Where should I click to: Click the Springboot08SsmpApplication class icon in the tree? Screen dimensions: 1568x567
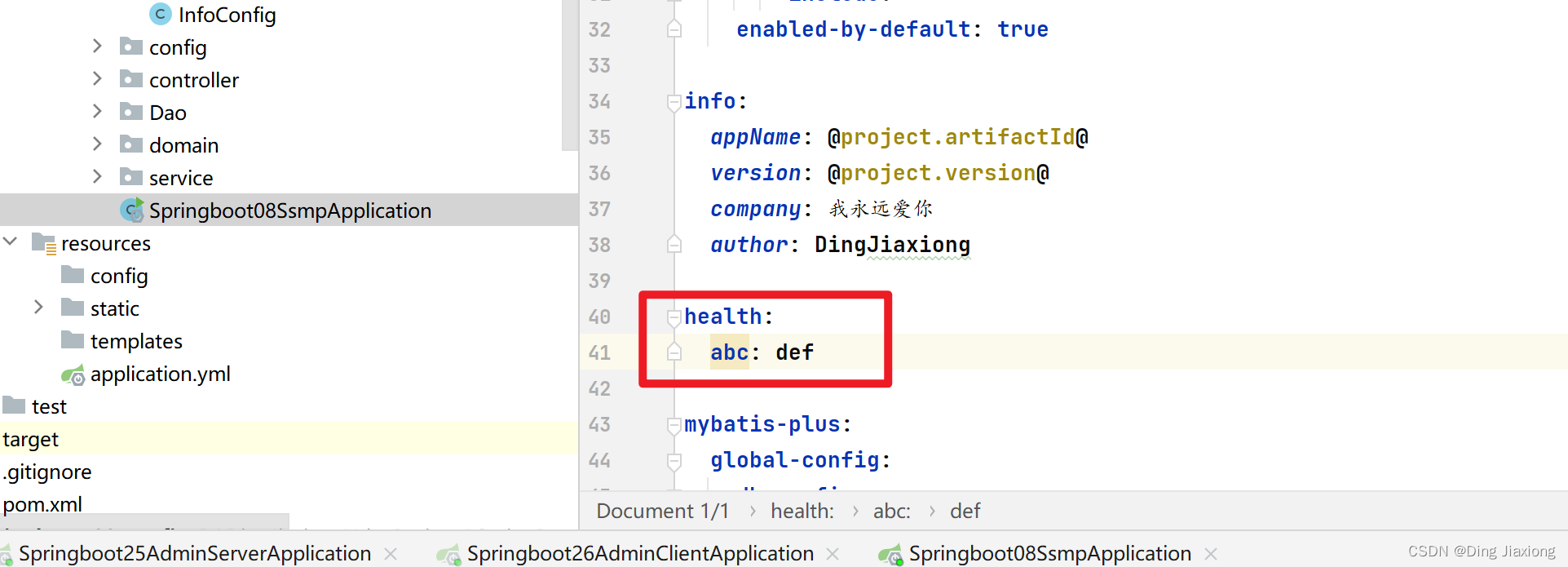(132, 210)
